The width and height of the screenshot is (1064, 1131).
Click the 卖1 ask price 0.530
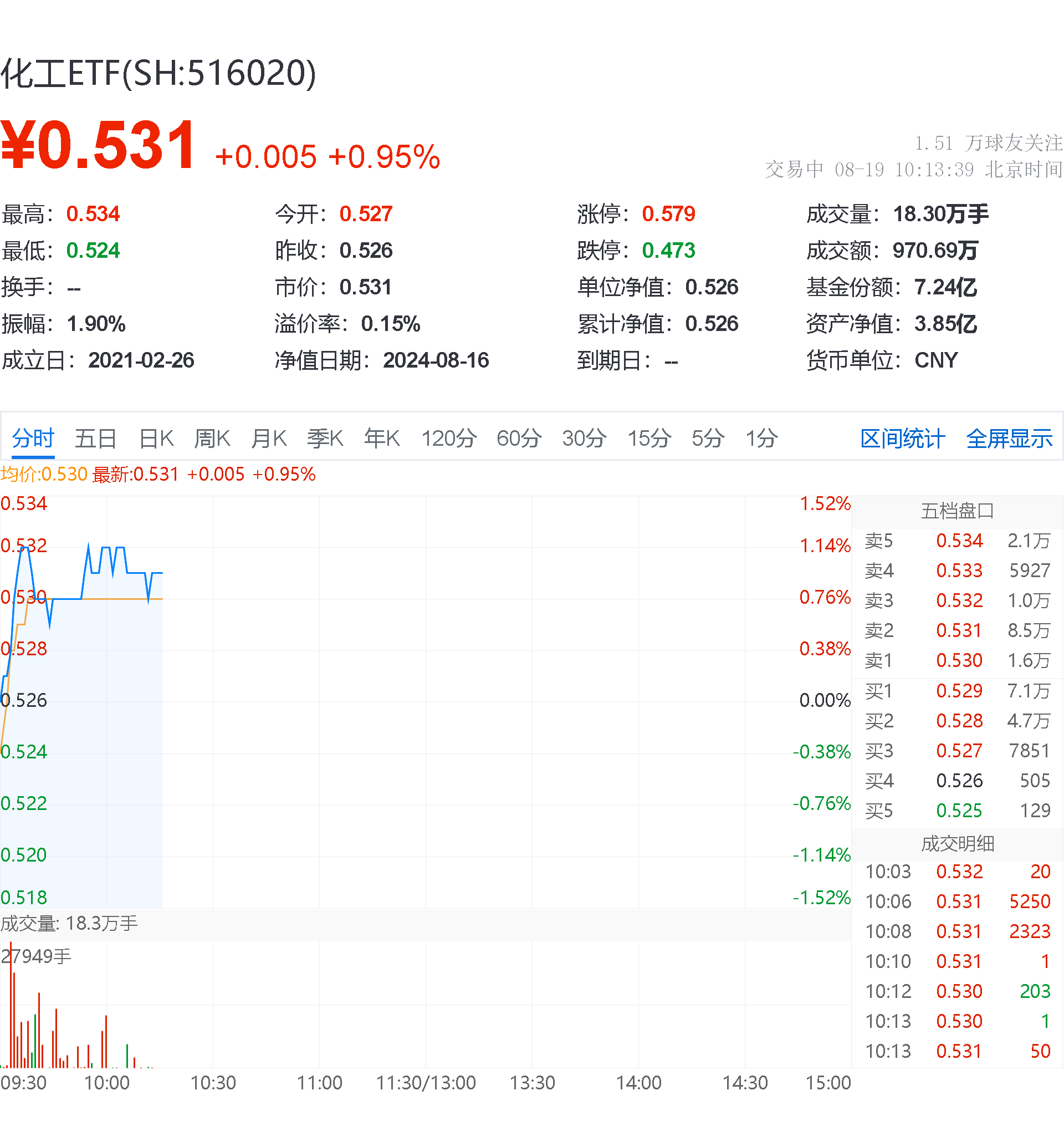[x=959, y=660]
